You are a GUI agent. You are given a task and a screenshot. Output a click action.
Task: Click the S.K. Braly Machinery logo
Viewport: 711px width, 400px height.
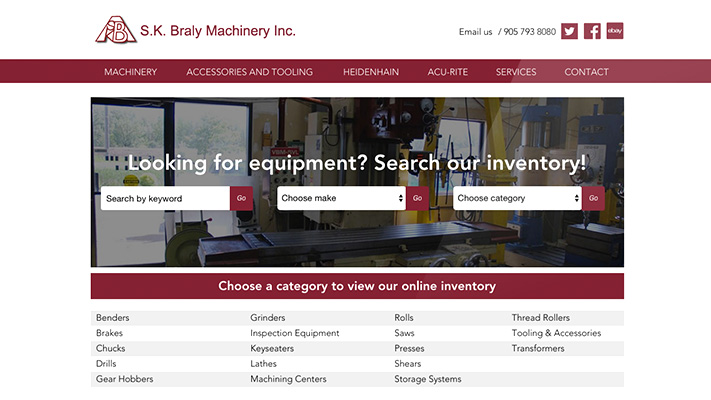pos(195,30)
